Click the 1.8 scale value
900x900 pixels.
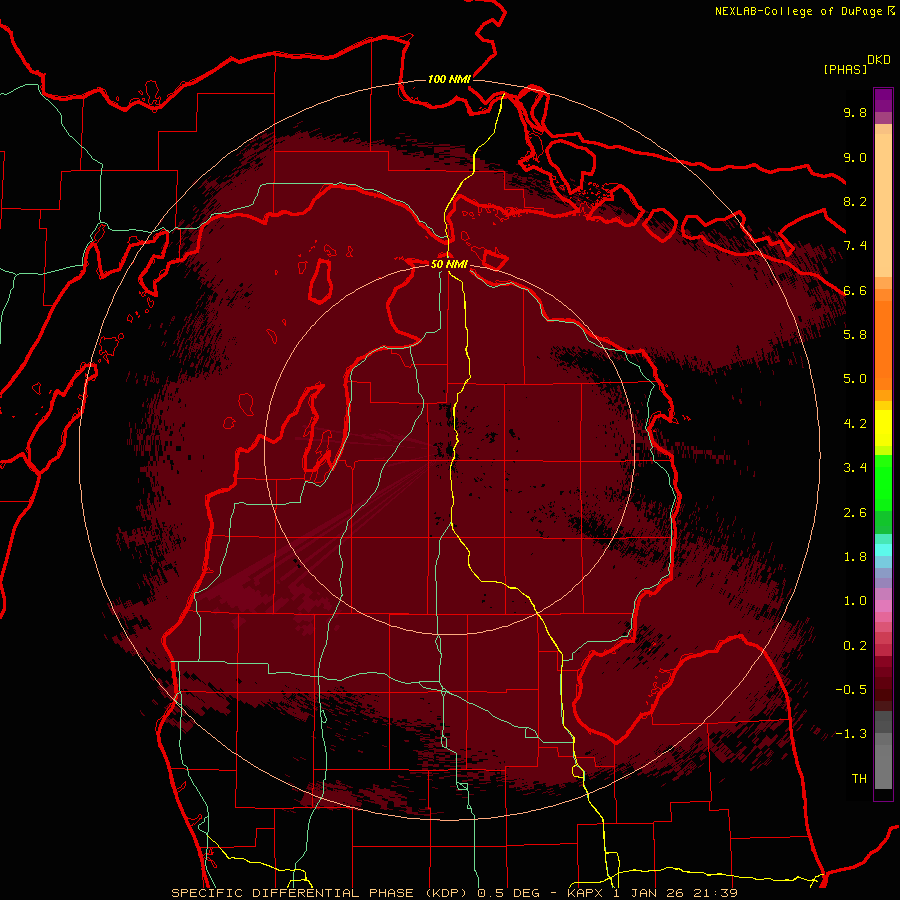click(x=855, y=557)
